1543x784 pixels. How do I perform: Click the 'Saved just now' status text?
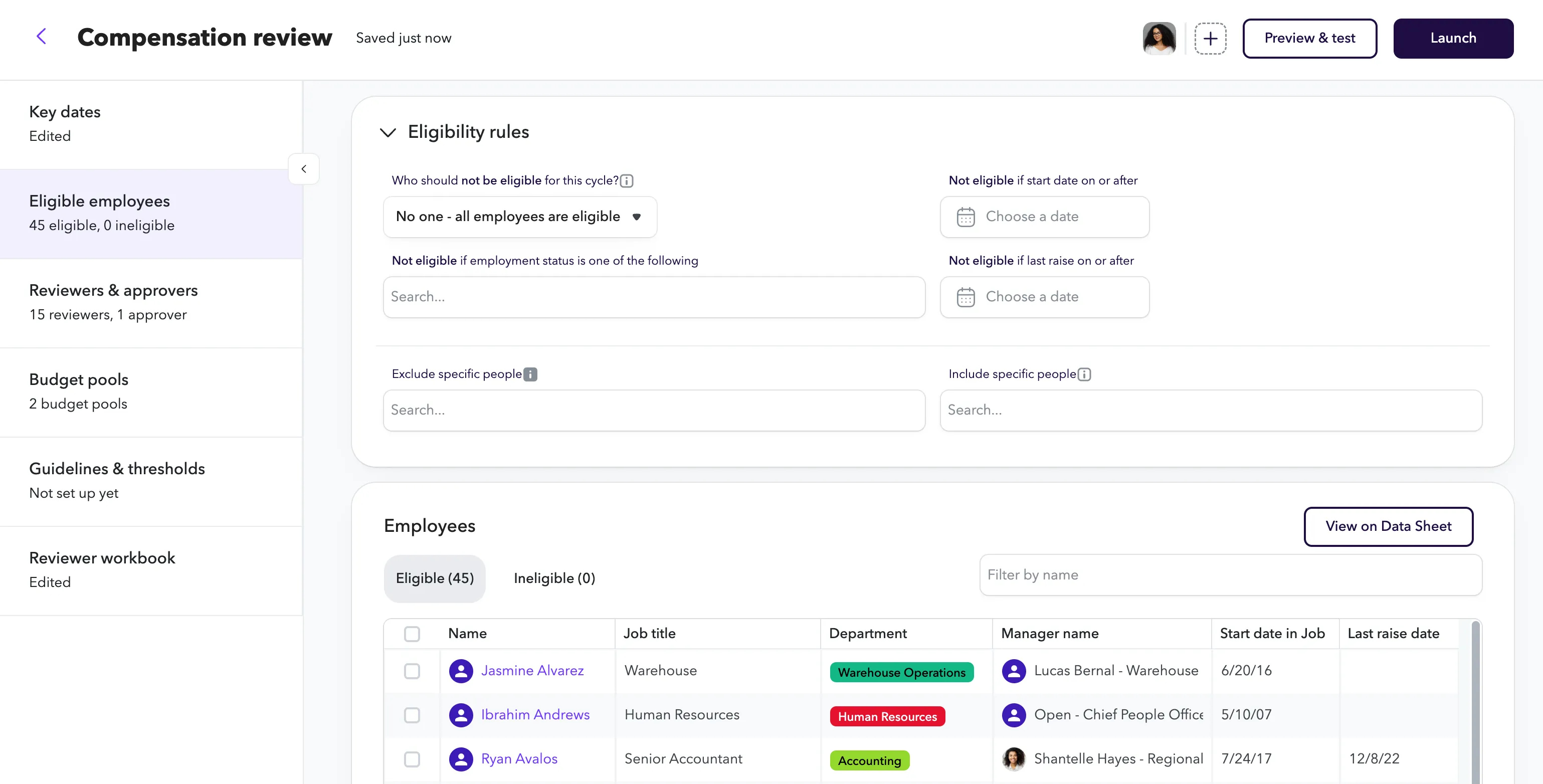pos(403,38)
